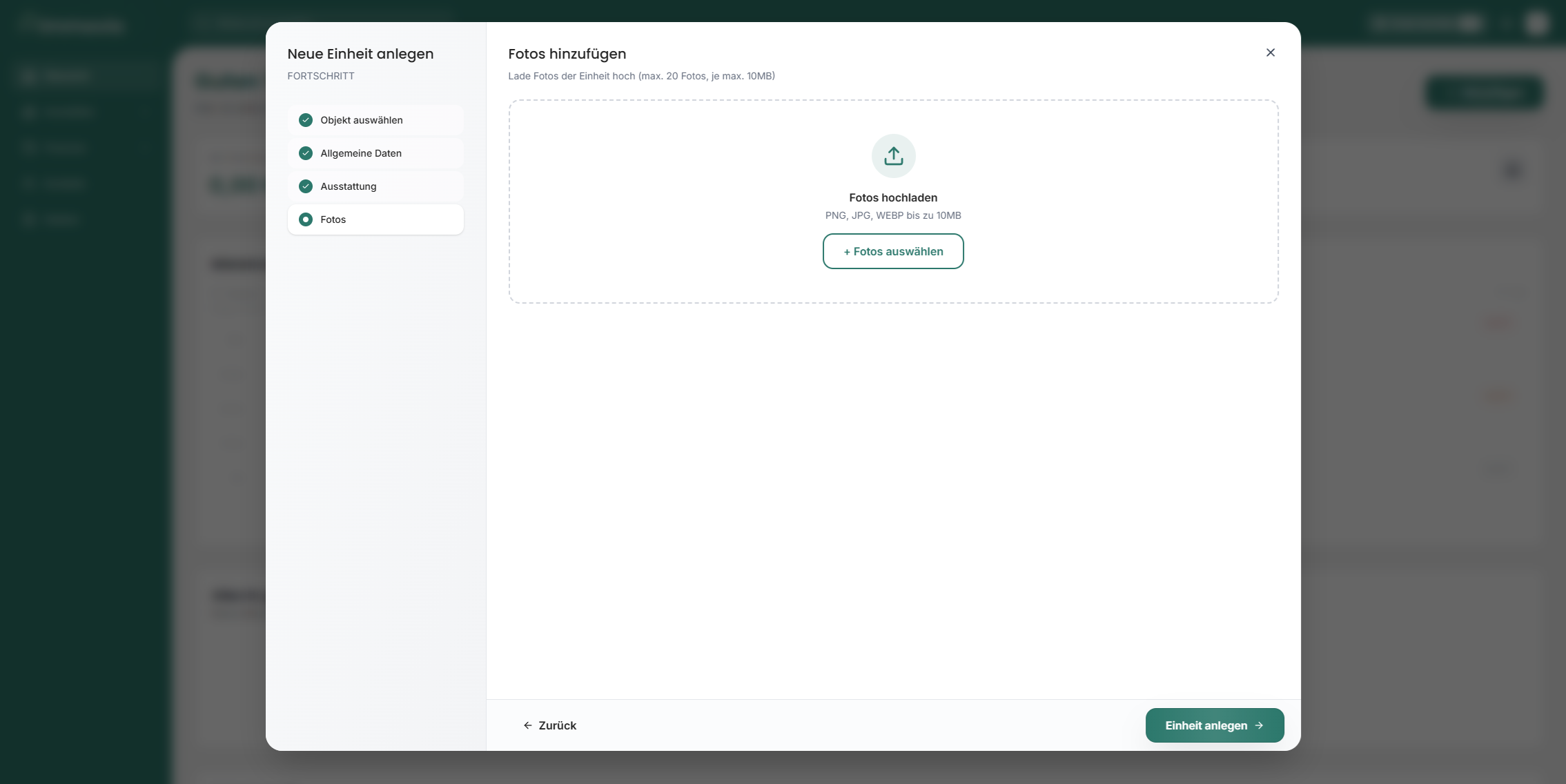The height and width of the screenshot is (784, 1566).
Task: Go back with the Zurück button
Action: point(549,725)
